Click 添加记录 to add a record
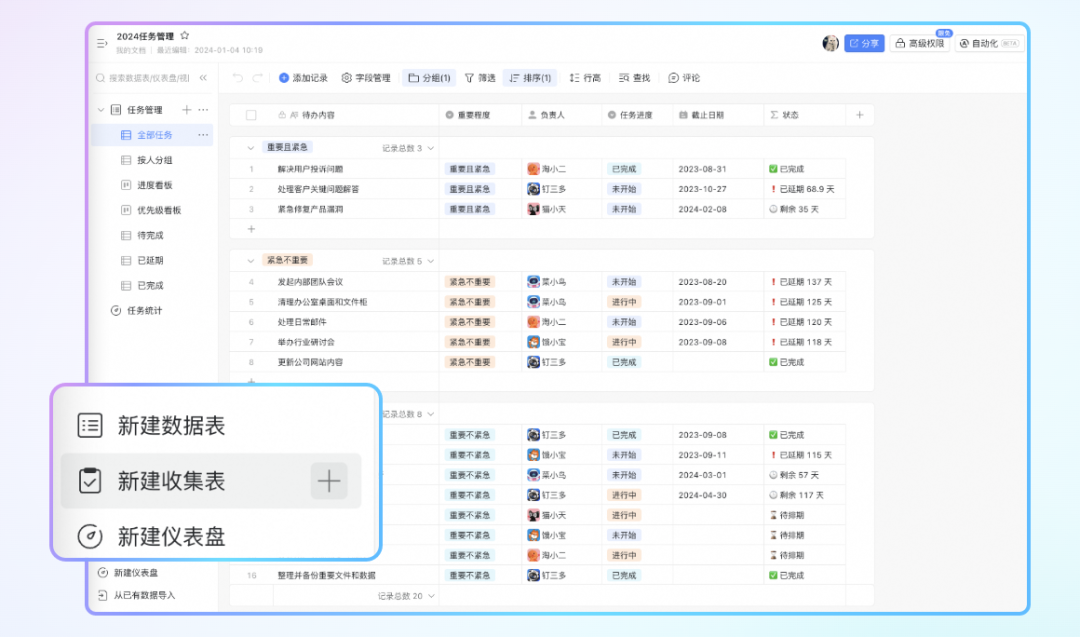Viewport: 1080px width, 637px height. point(303,78)
